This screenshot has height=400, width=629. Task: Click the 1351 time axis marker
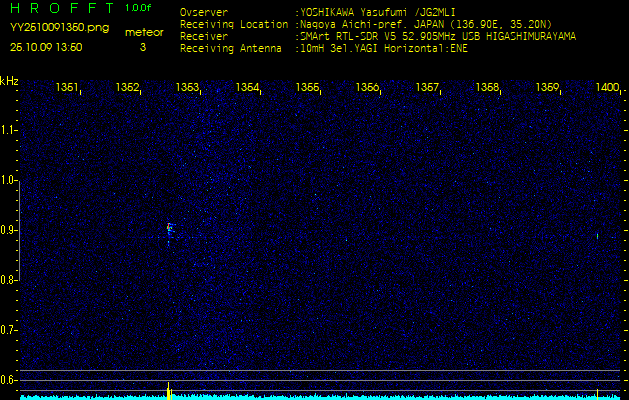click(67, 87)
